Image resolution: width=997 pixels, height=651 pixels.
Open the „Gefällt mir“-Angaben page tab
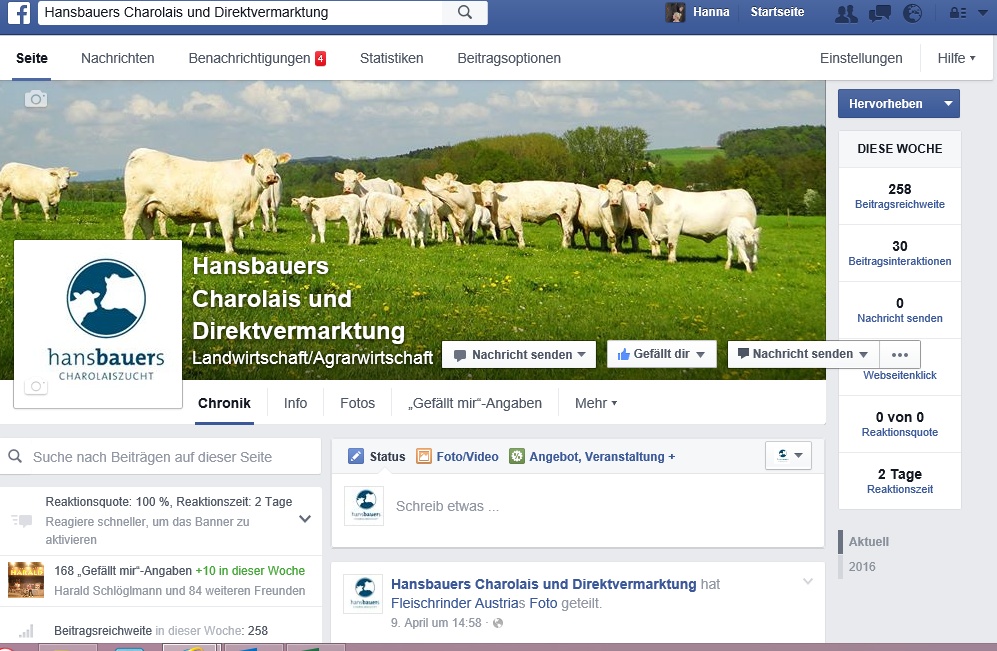tap(475, 404)
